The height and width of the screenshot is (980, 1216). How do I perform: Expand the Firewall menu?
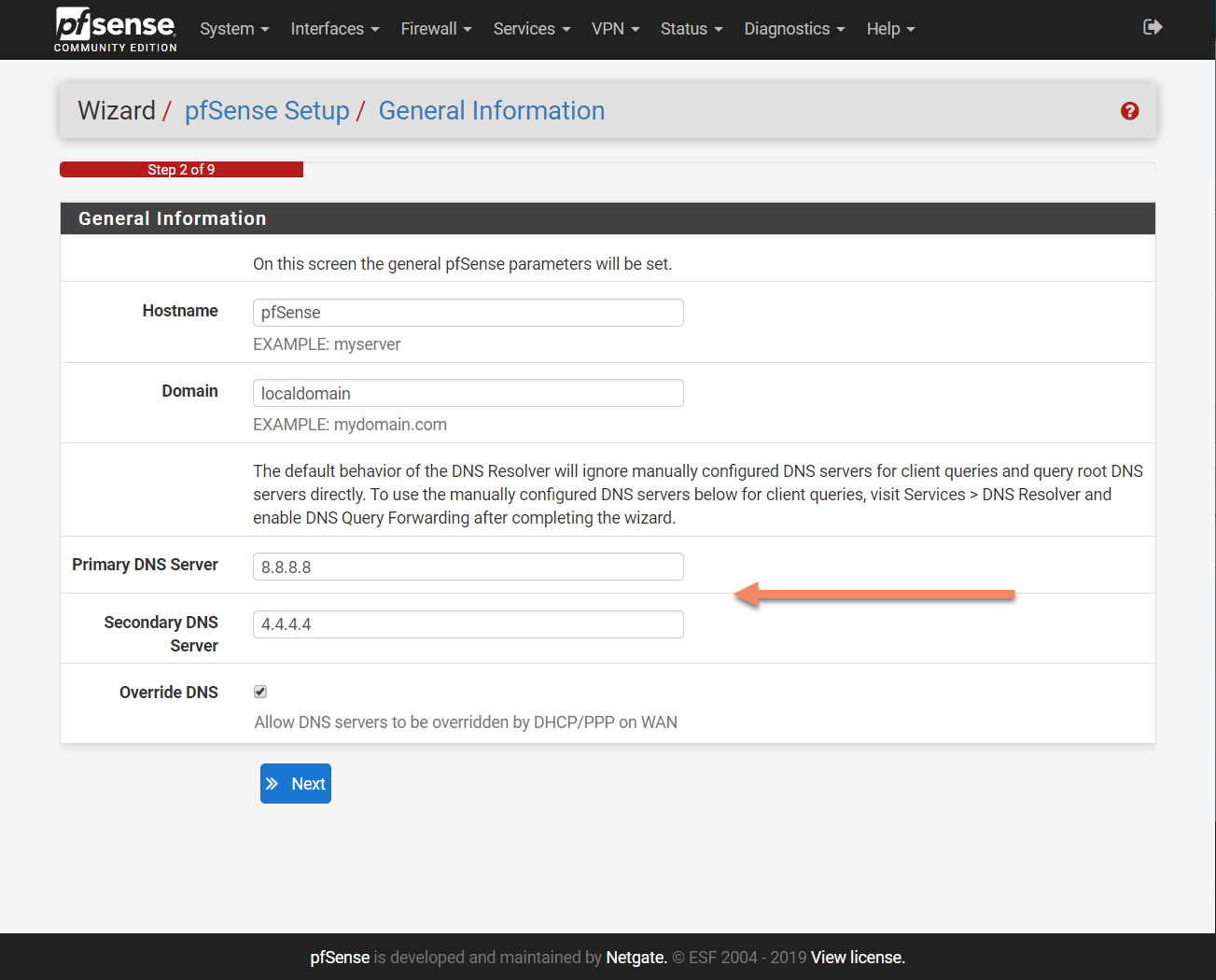(436, 29)
